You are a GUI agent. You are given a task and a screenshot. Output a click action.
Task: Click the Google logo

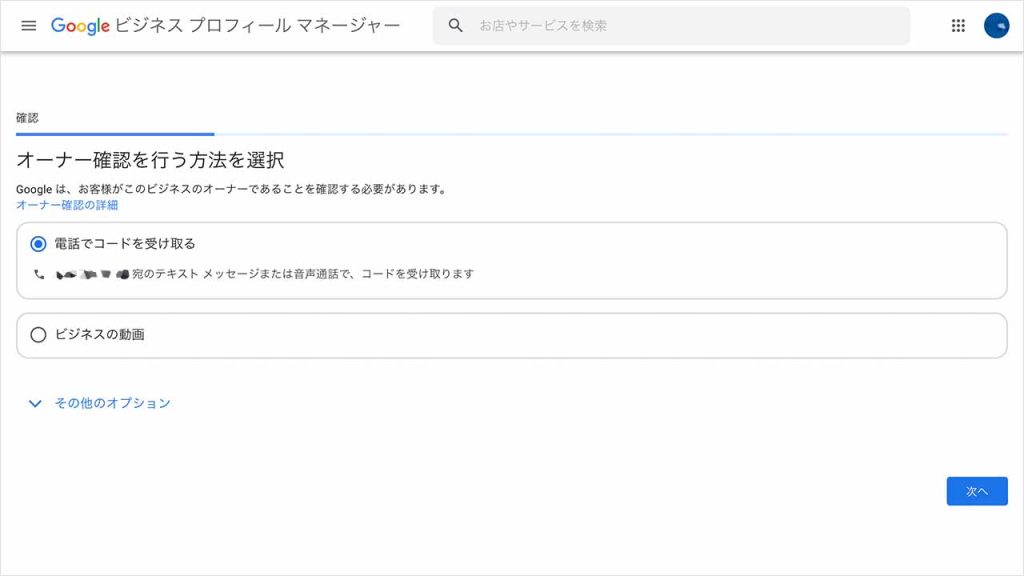[80, 26]
